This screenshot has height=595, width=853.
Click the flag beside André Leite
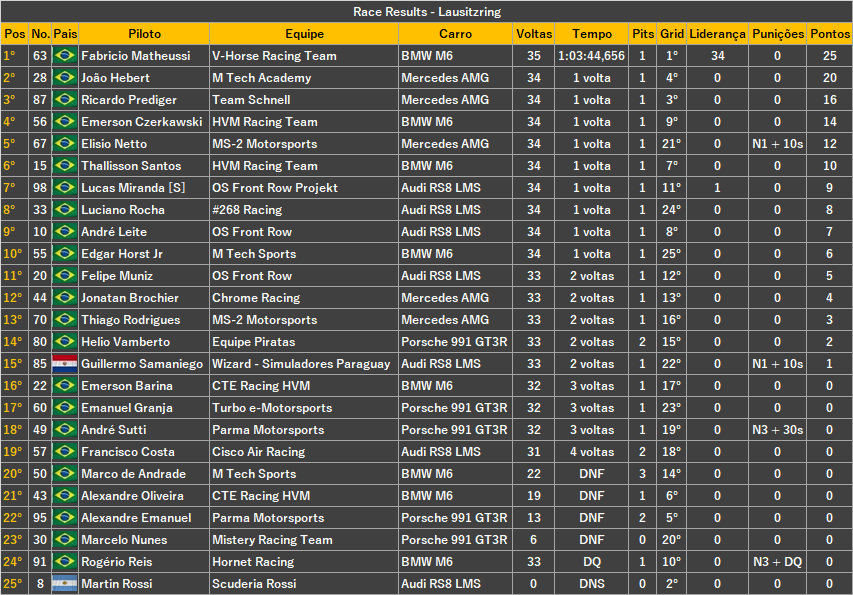[x=65, y=232]
